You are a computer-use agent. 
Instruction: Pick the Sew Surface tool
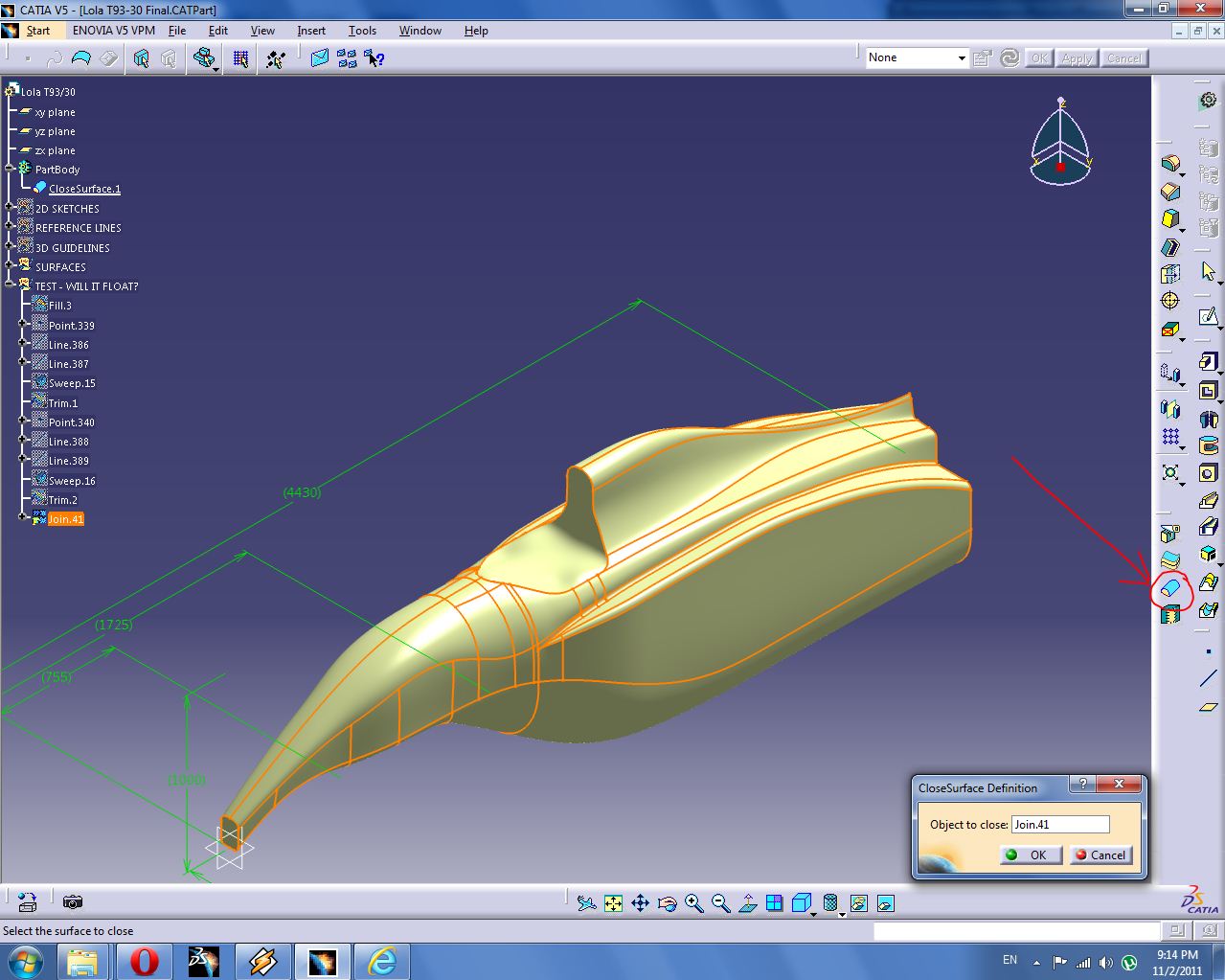[1170, 615]
